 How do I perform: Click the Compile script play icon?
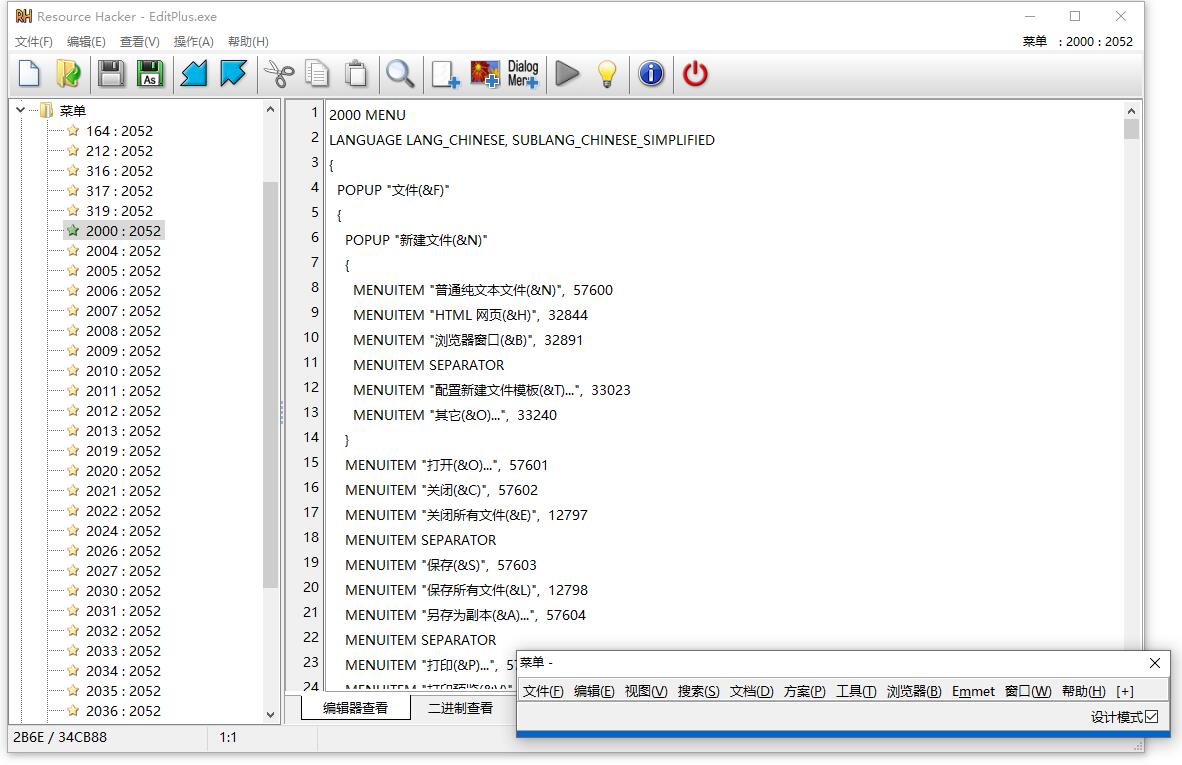(x=567, y=74)
